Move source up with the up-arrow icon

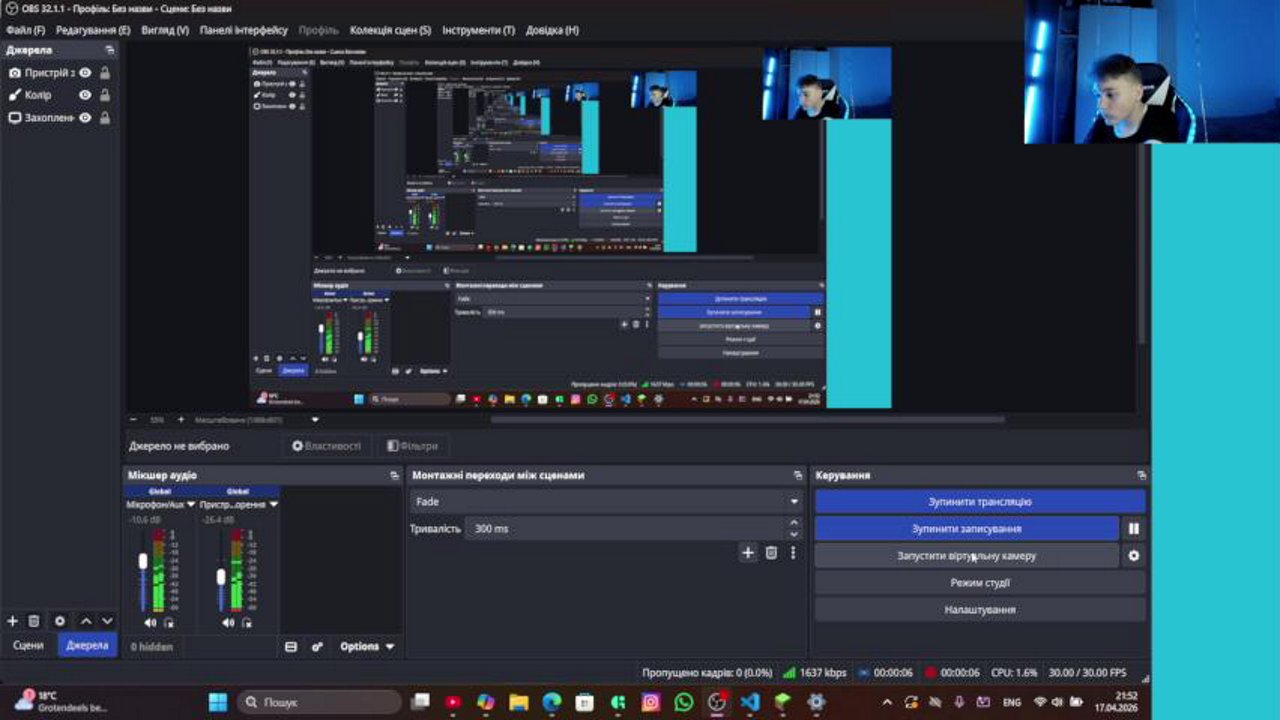point(86,620)
